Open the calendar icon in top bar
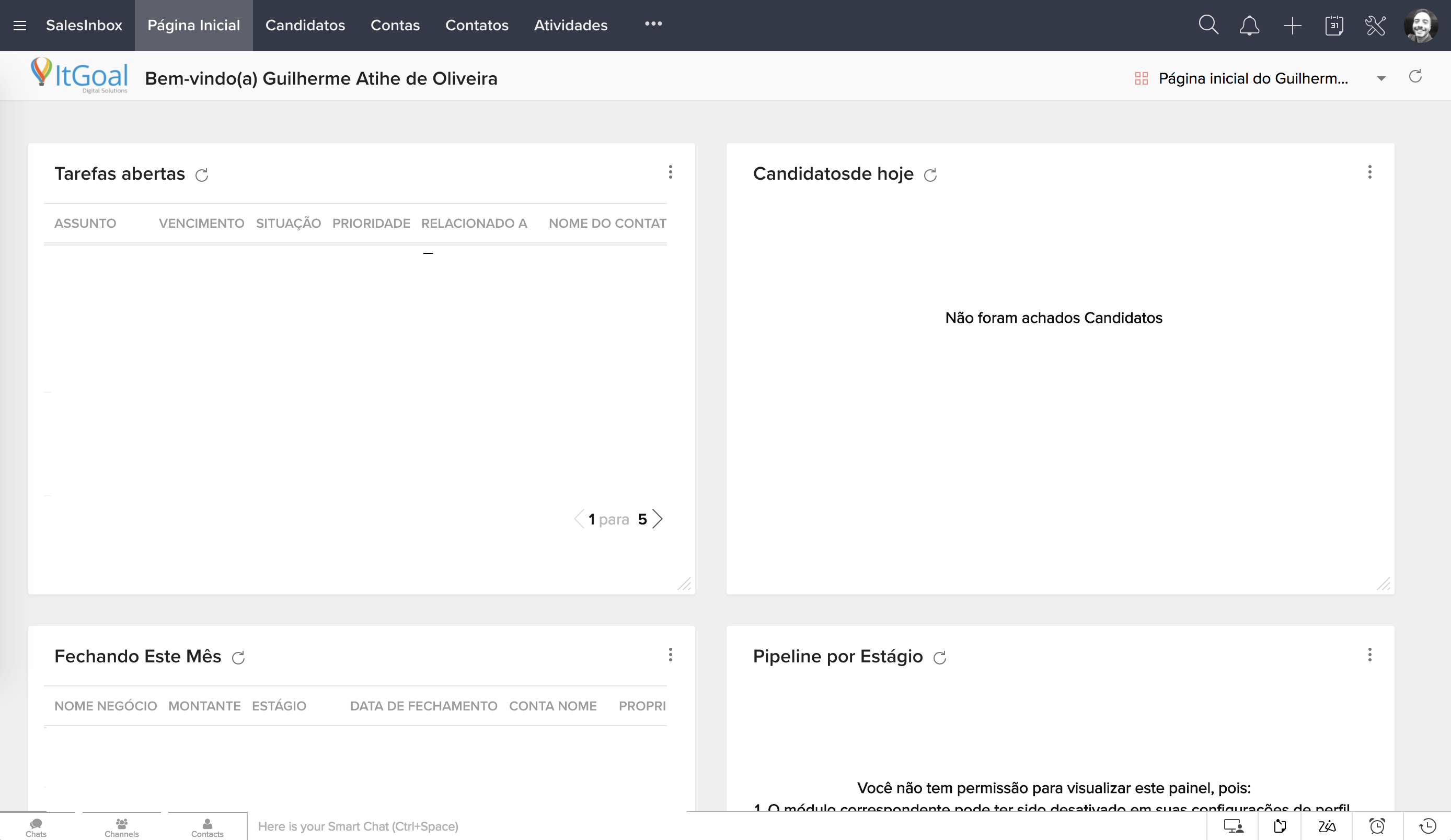This screenshot has width=1451, height=840. (x=1333, y=25)
